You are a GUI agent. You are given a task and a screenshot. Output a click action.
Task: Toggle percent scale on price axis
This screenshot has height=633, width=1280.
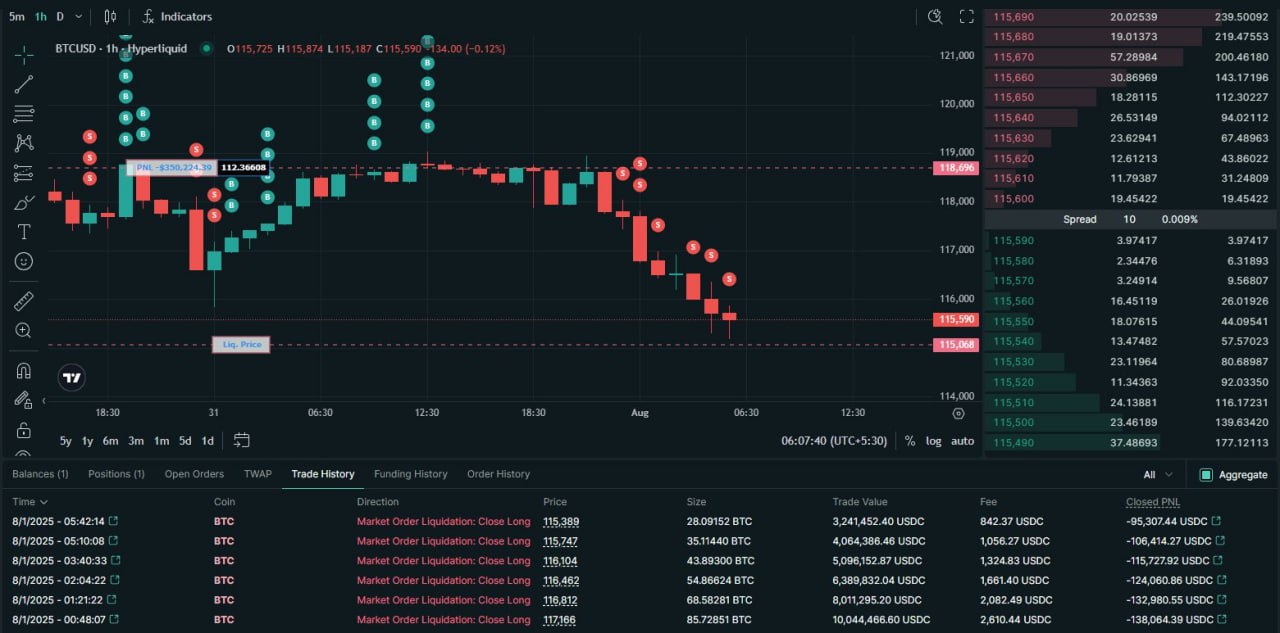910,441
